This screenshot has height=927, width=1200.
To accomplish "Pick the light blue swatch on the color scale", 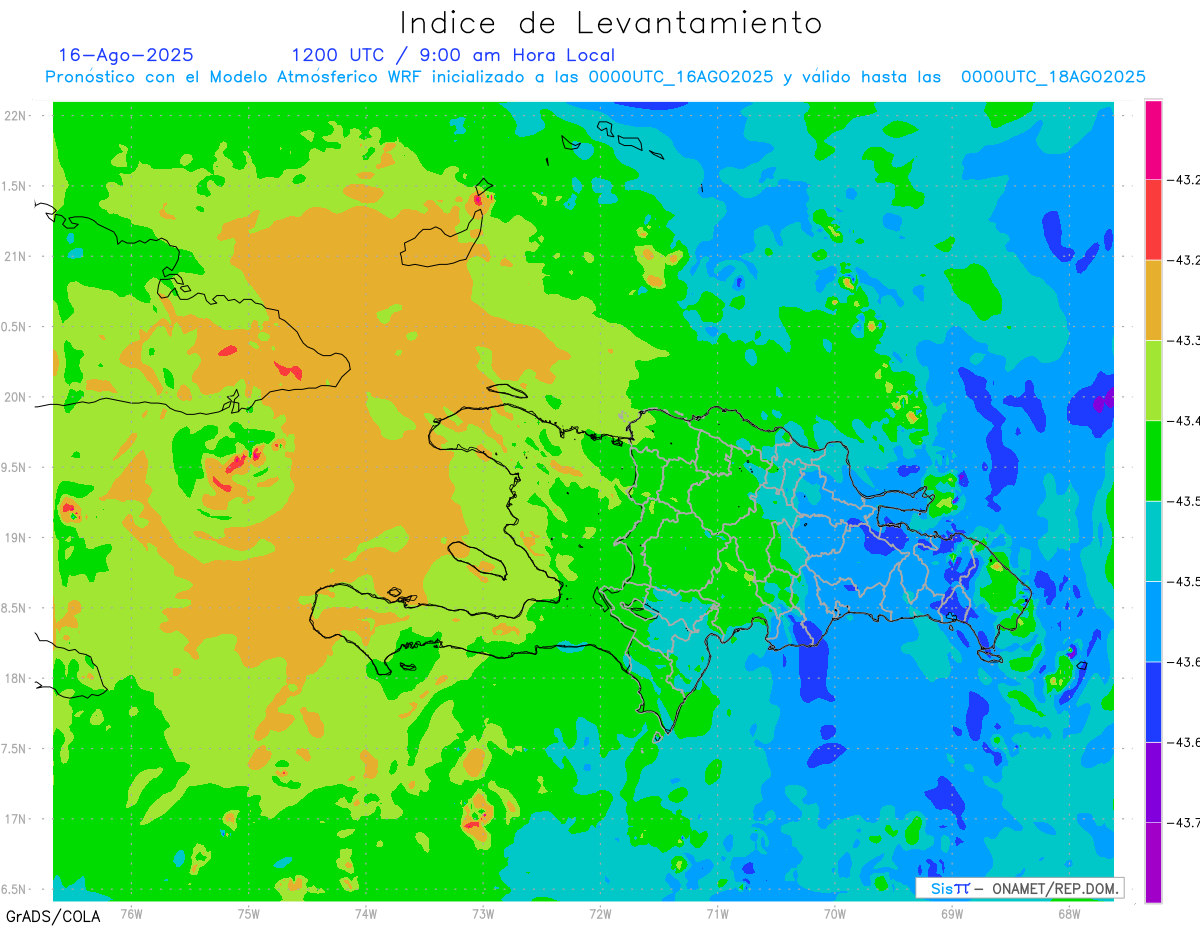I will pyautogui.click(x=1153, y=620).
